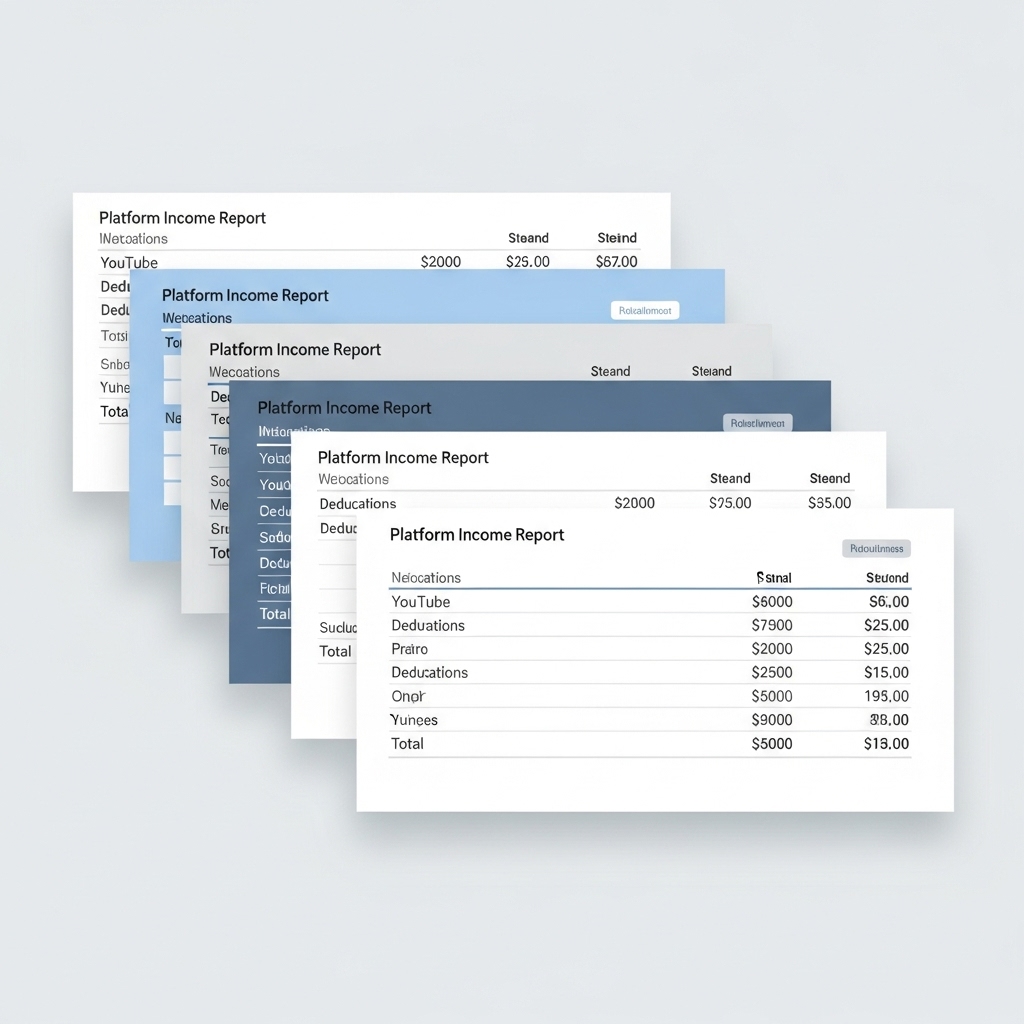Open the Platform Income Report title on front card
The height and width of the screenshot is (1024, 1024).
(x=477, y=534)
